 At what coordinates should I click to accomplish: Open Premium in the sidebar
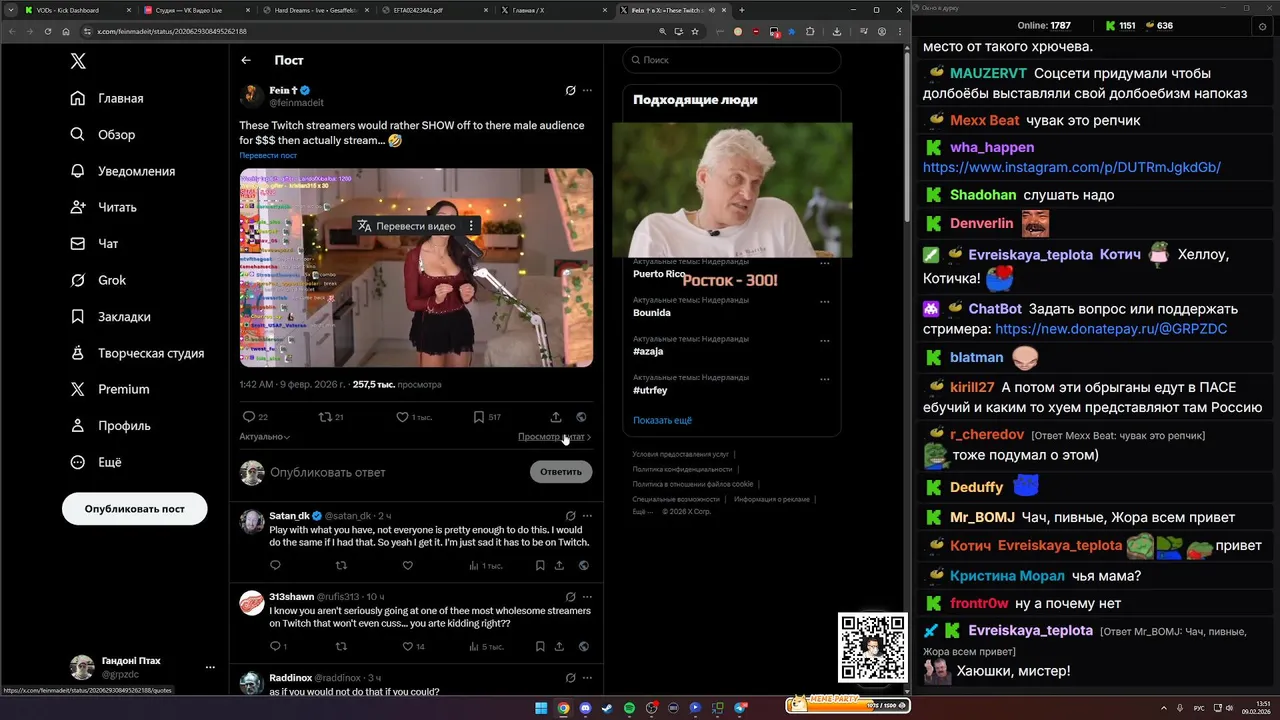tap(110, 389)
